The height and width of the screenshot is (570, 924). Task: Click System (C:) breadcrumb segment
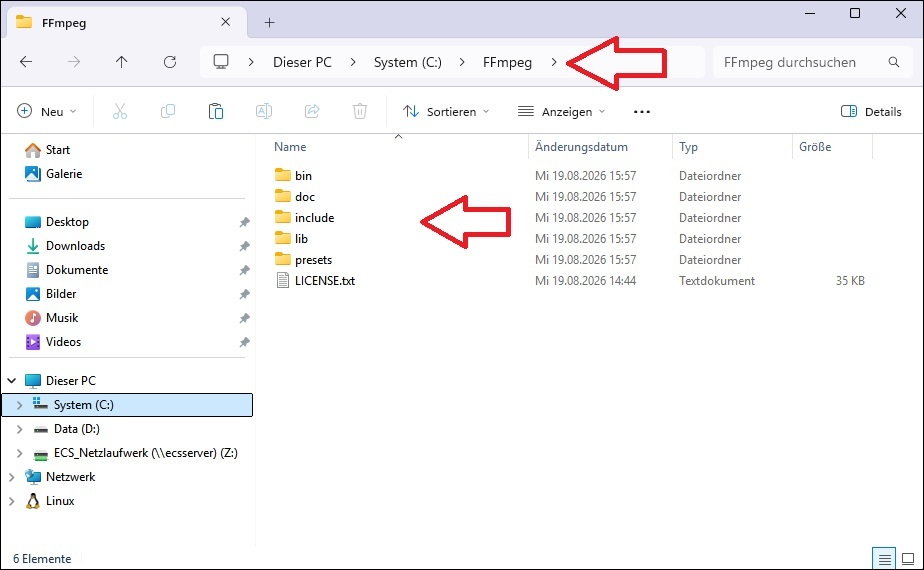coord(408,62)
